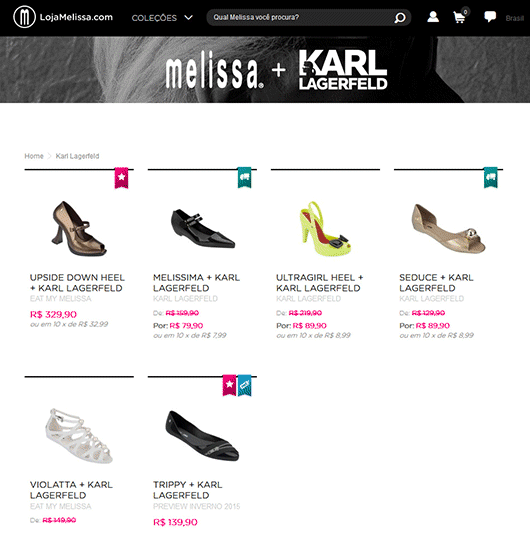Select Karl Lagerfeld breadcrumb item
The image size is (530, 560).
[78, 156]
